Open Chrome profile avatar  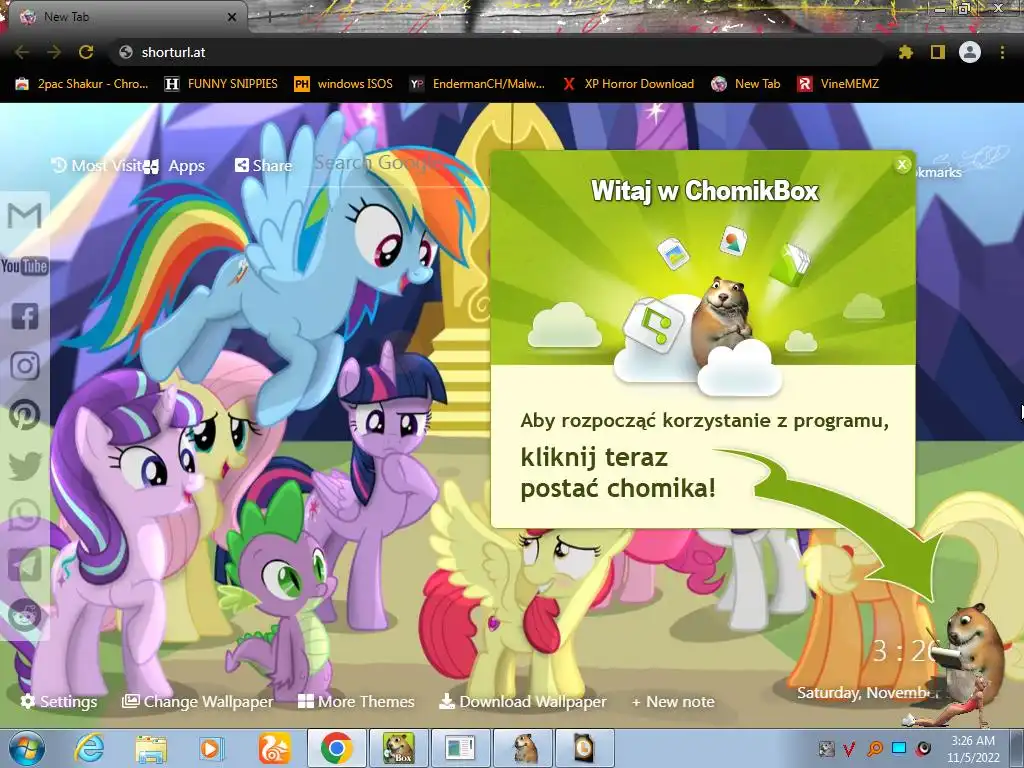(970, 52)
